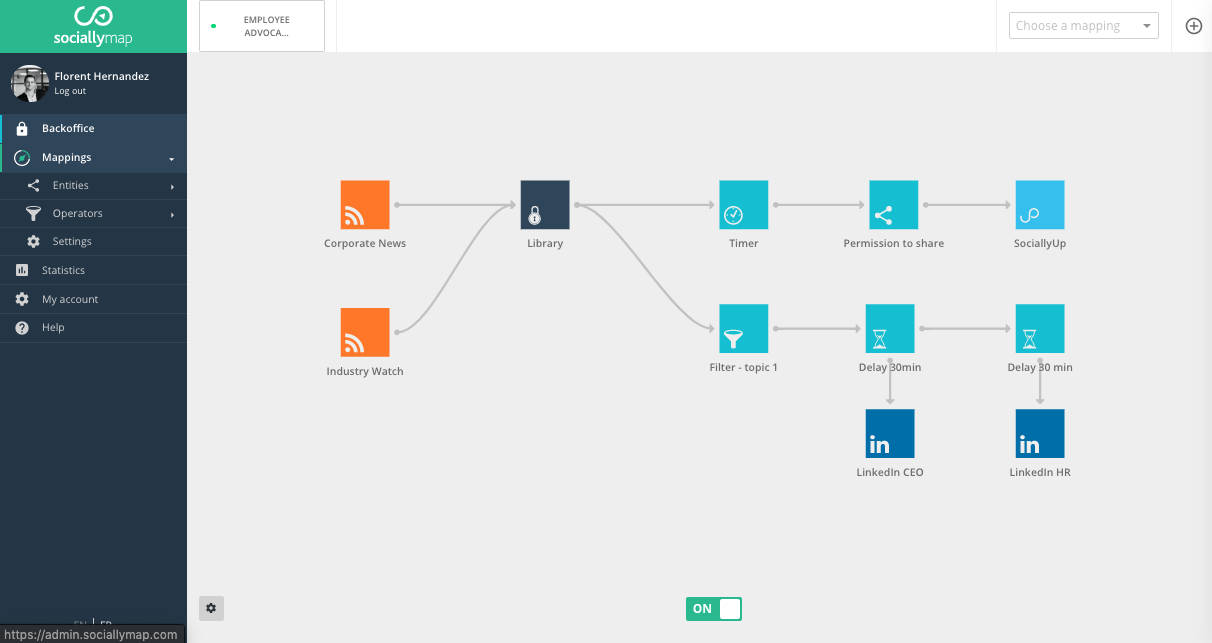The image size is (1212, 643).
Task: Select the LinkedIn CEO node
Action: pyautogui.click(x=889, y=434)
